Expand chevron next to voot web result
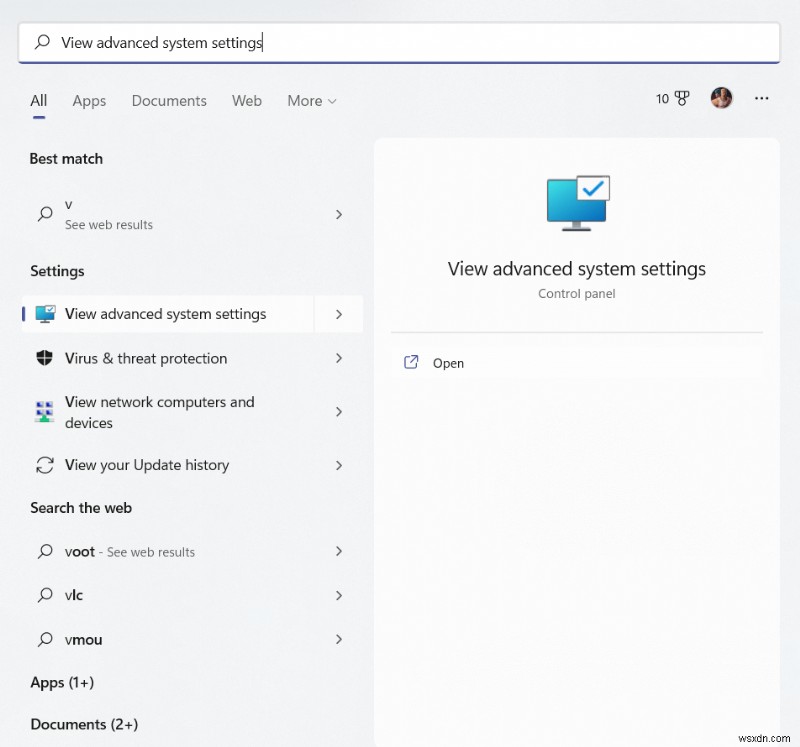 pyautogui.click(x=339, y=551)
